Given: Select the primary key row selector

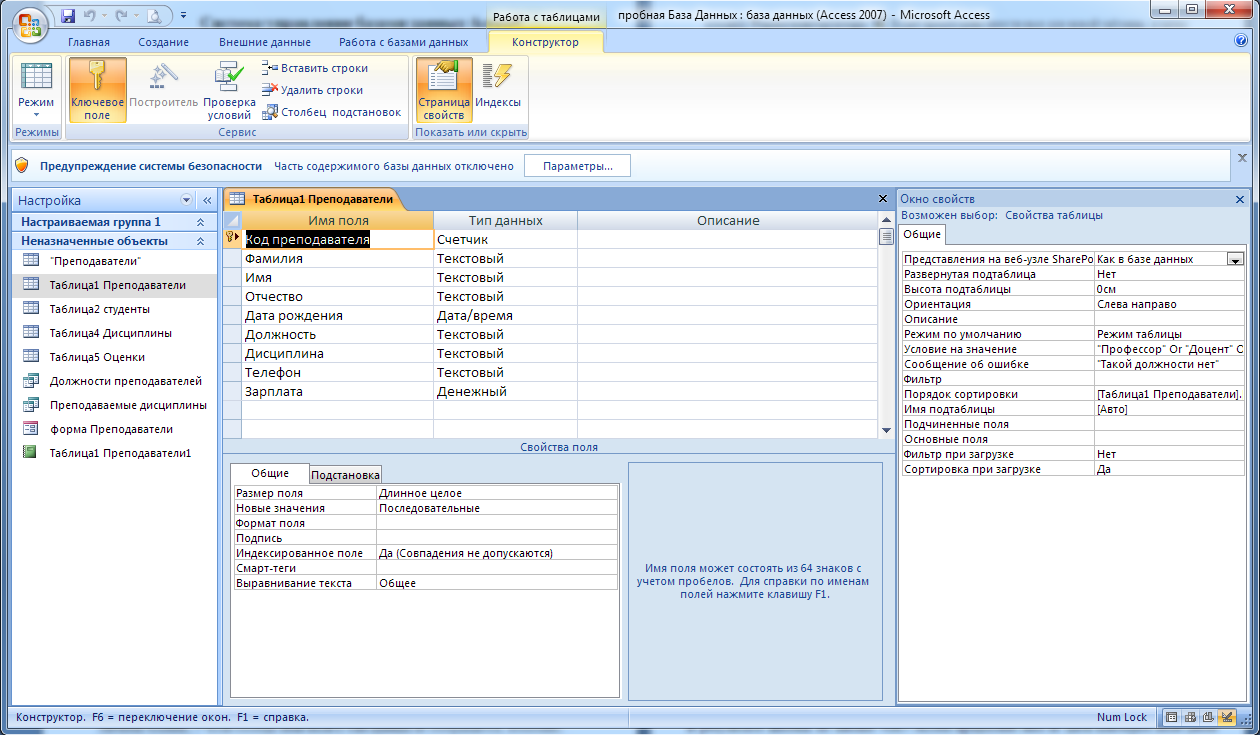Looking at the screenshot, I should click(232, 239).
